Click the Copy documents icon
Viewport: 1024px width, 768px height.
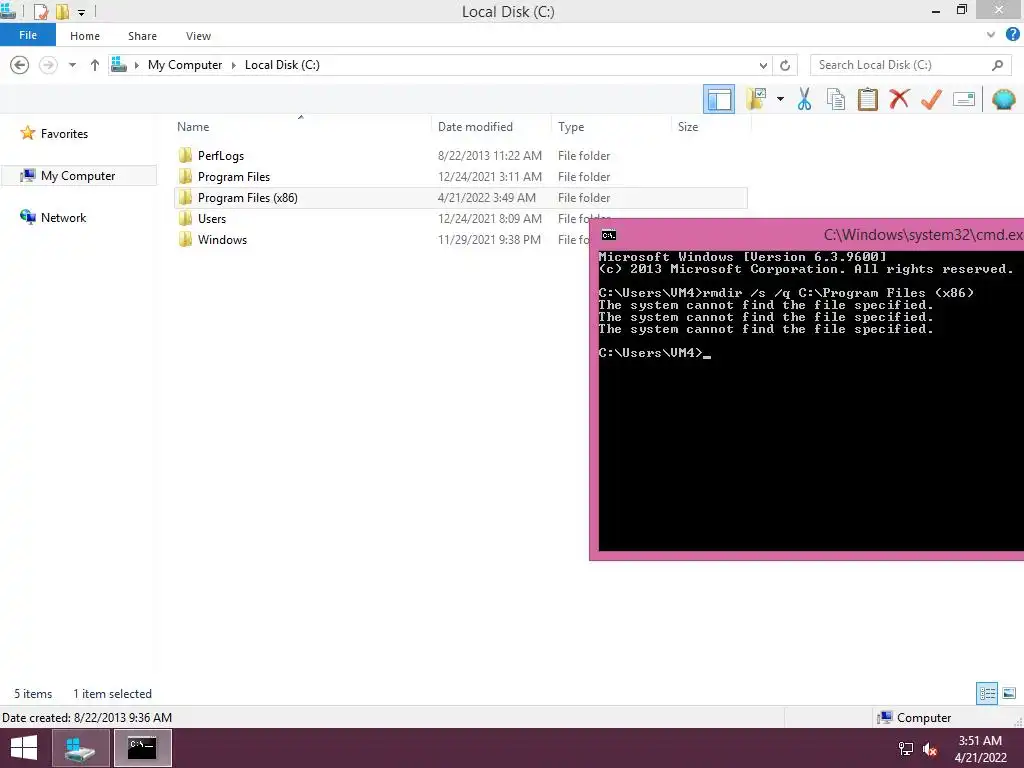point(836,99)
